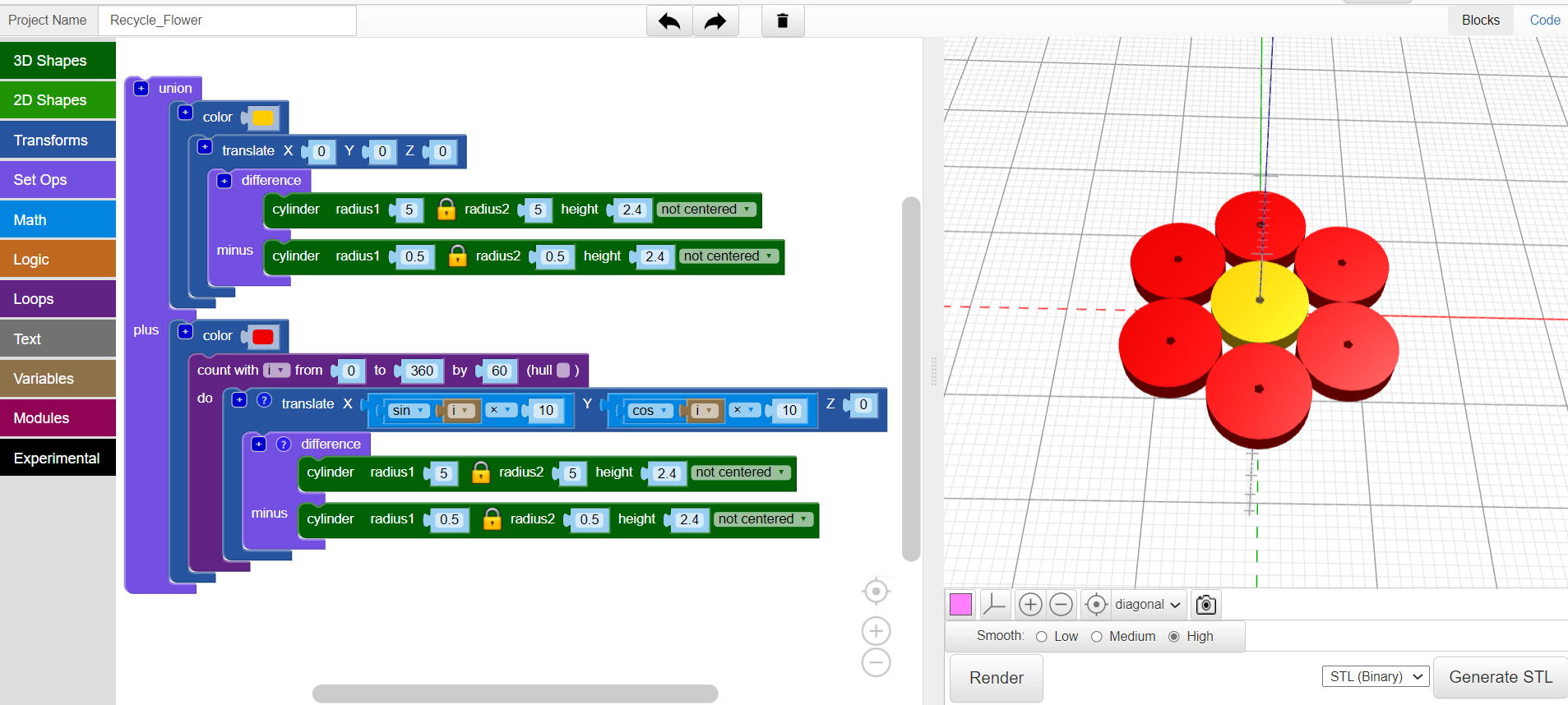Open the sin function dropdown
The width and height of the screenshot is (1568, 705).
[409, 410]
